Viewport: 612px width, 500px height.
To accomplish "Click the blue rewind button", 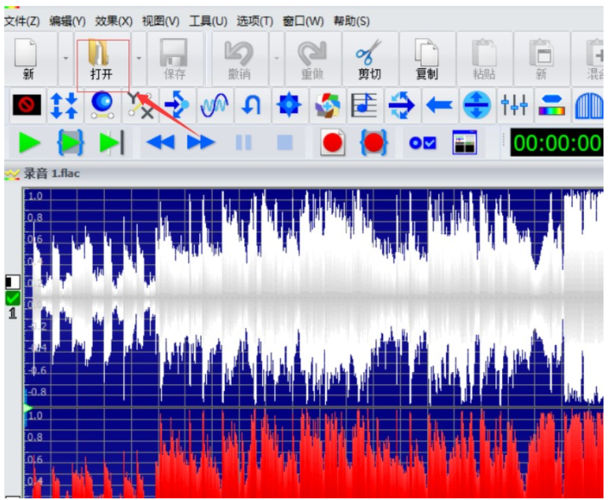I will click(160, 143).
